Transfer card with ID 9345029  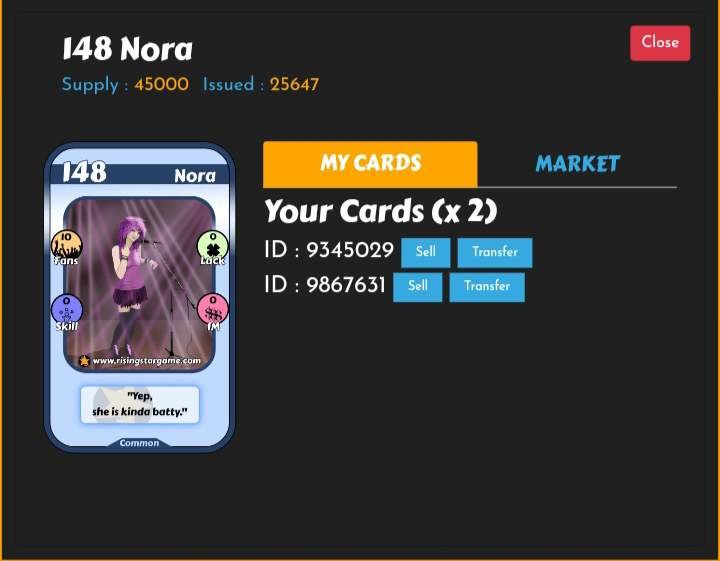(495, 252)
